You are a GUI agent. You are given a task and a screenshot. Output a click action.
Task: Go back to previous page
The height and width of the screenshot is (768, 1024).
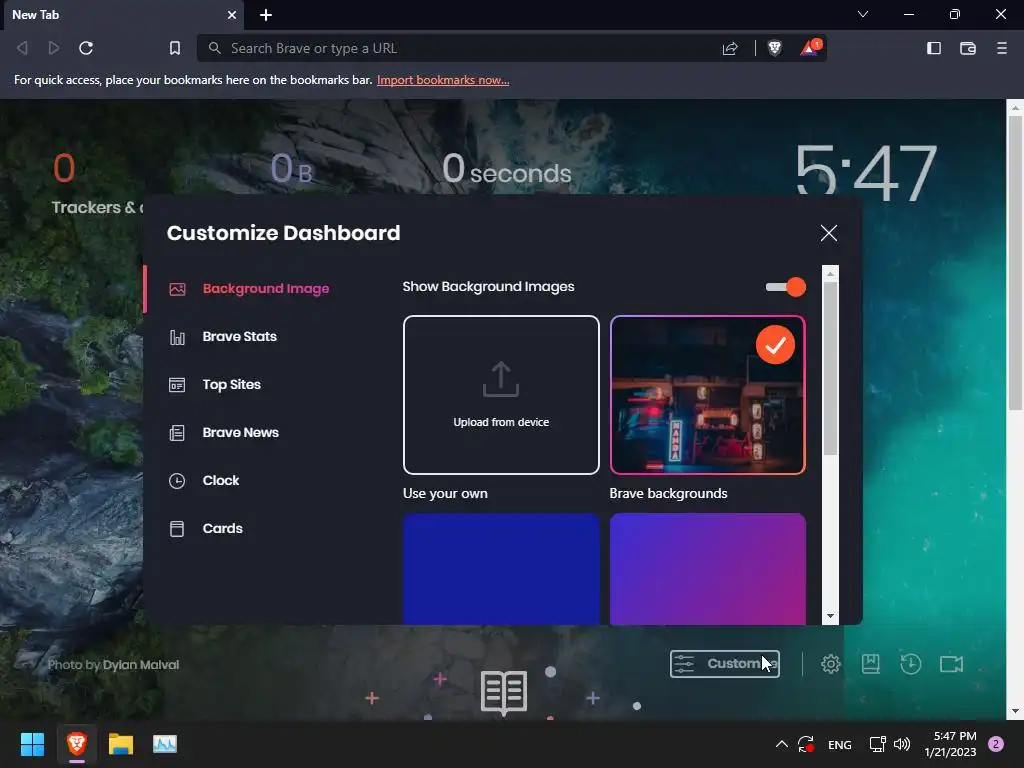[x=22, y=48]
